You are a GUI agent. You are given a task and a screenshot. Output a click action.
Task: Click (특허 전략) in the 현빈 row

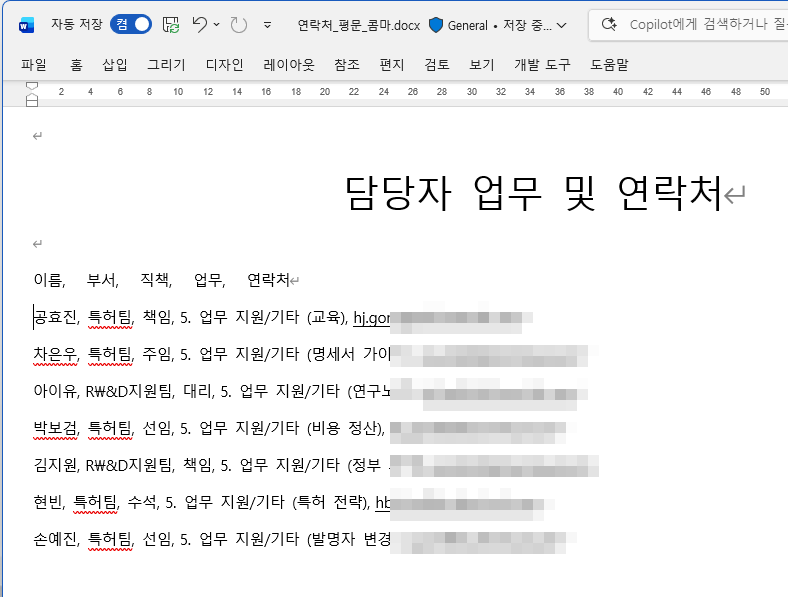(330, 502)
